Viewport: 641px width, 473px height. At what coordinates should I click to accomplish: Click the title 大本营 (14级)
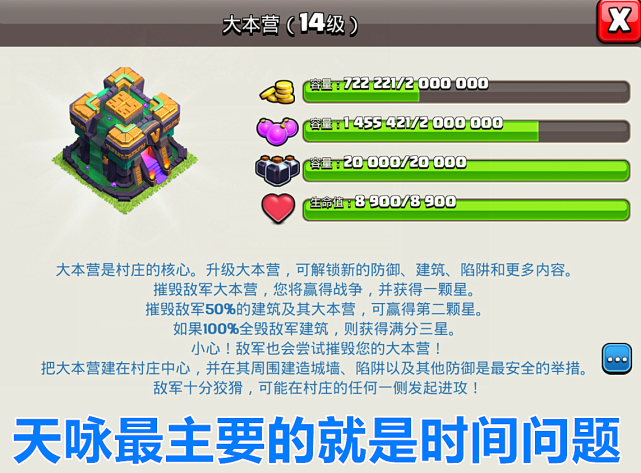coord(290,24)
